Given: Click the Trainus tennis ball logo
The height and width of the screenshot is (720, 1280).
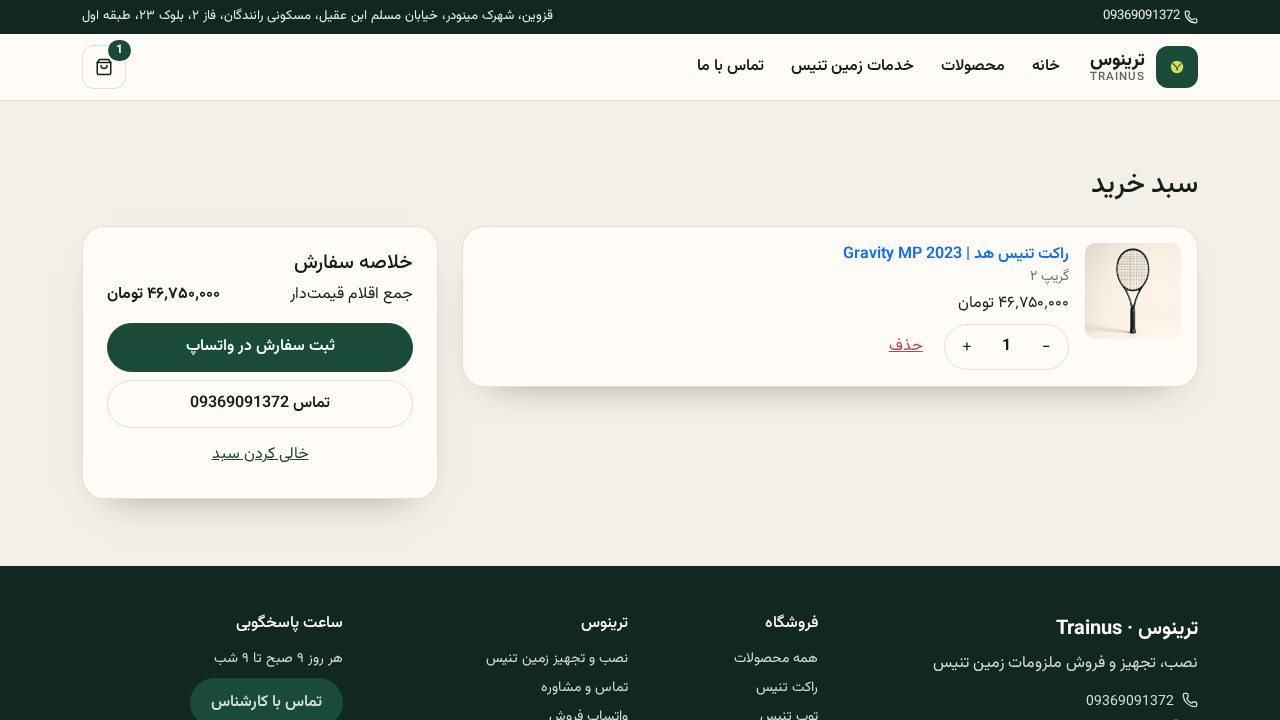Looking at the screenshot, I should [x=1177, y=67].
